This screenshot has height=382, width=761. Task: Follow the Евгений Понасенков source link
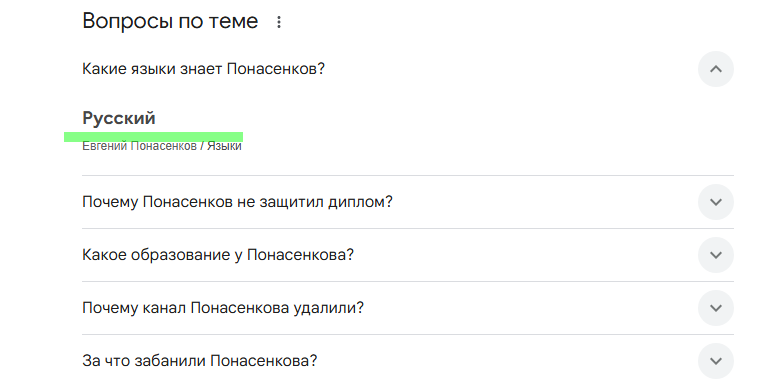click(x=139, y=146)
